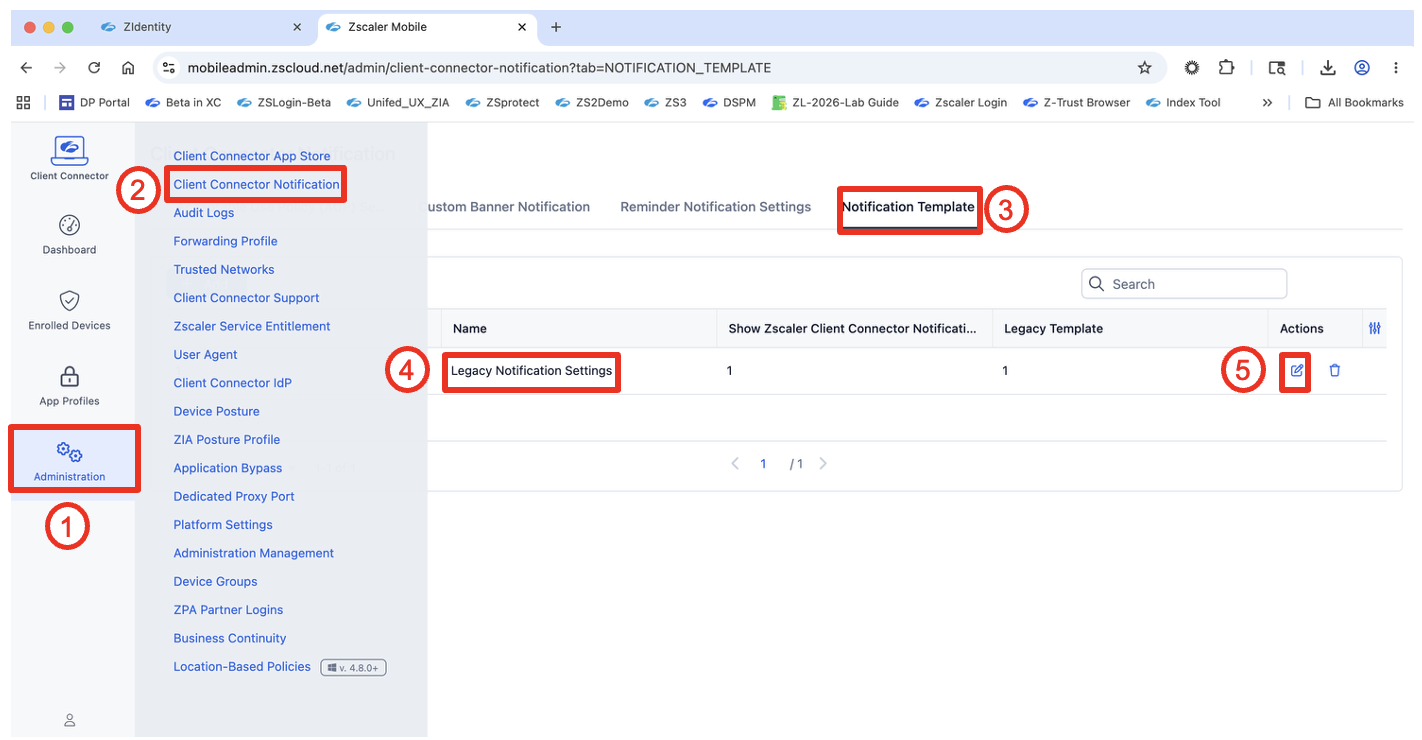
Task: Open DP Portal bookmark
Action: pos(95,102)
